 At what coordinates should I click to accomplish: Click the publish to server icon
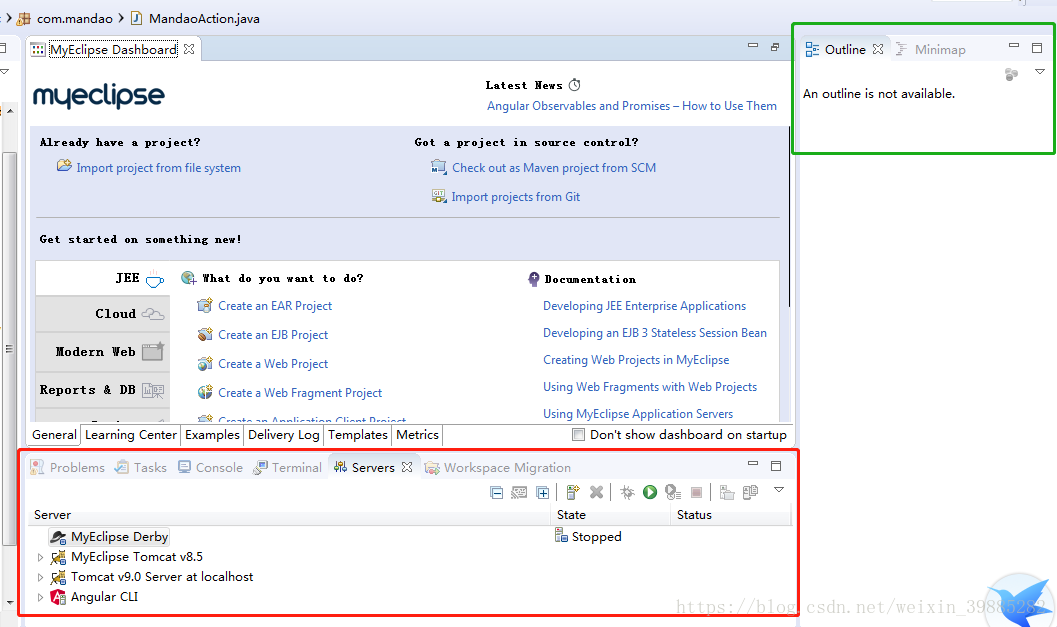[x=727, y=492]
